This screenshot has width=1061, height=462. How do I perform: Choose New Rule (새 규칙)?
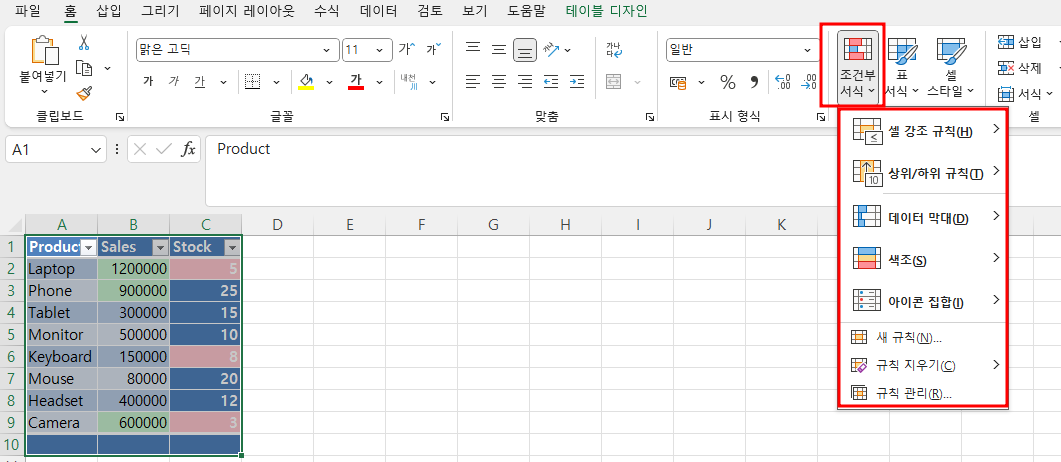[924, 337]
